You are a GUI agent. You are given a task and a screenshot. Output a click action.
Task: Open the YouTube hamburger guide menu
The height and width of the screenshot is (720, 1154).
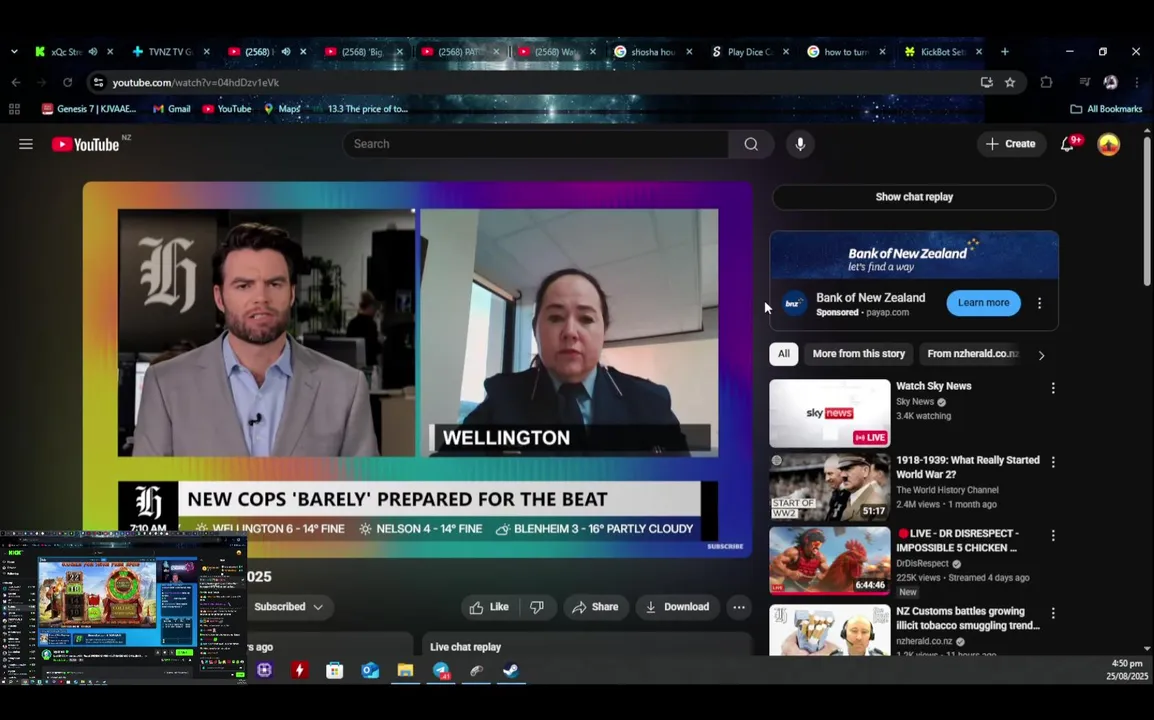pyautogui.click(x=26, y=144)
